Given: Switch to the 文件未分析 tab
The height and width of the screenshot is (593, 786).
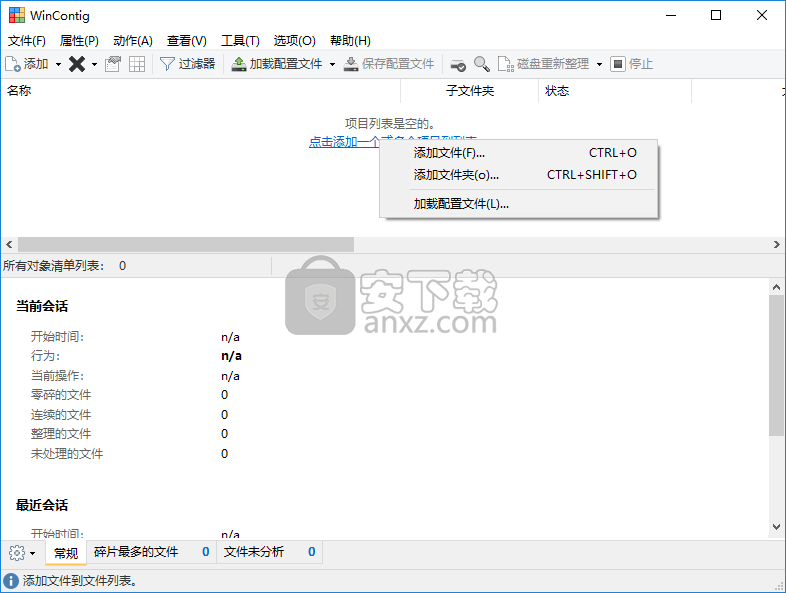Looking at the screenshot, I should point(269,552).
